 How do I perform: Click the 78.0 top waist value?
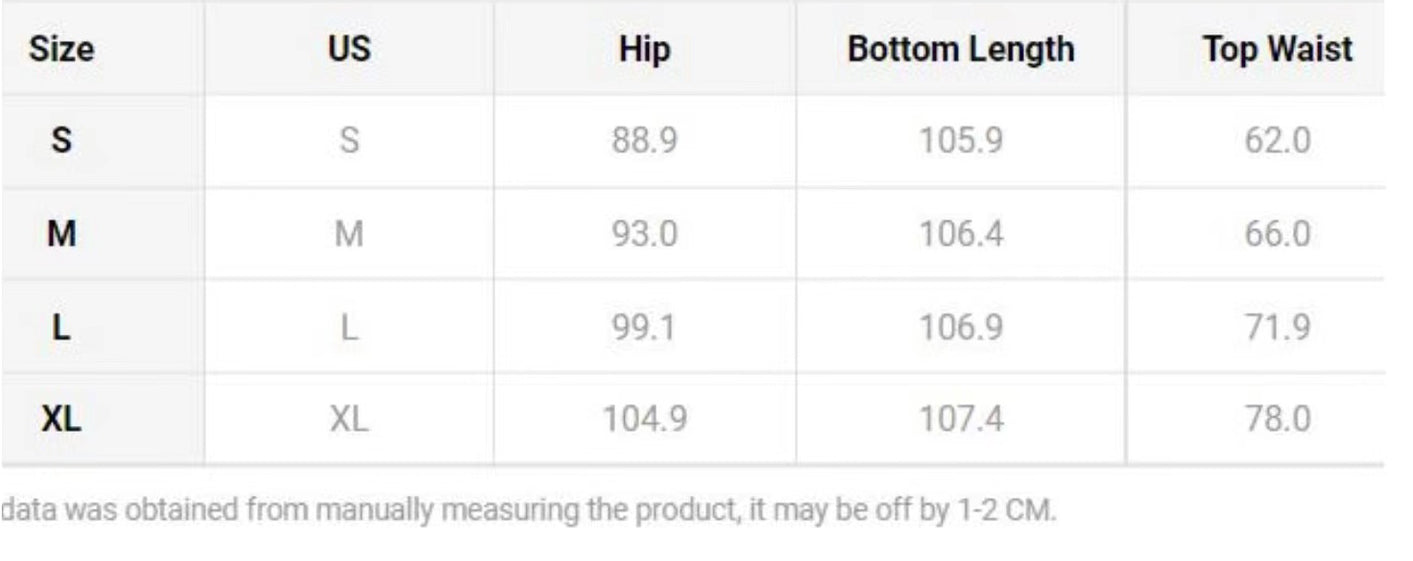1277,419
